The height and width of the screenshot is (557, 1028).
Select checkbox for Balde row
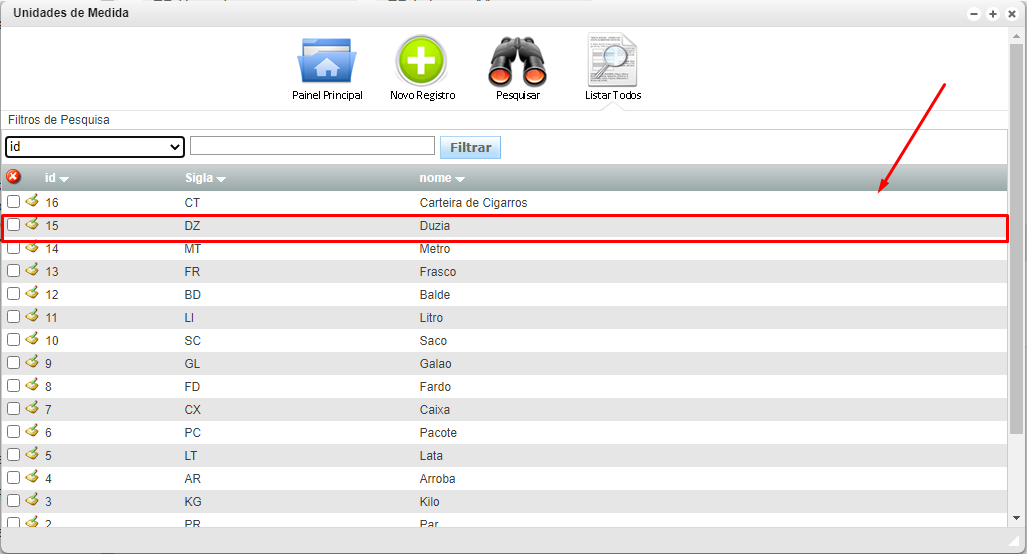13,294
